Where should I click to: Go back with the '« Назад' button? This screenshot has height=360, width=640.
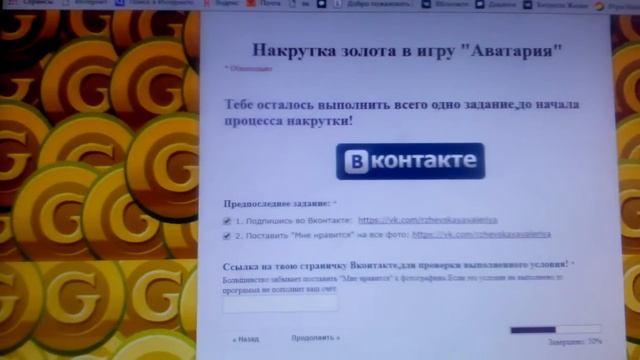pyautogui.click(x=246, y=339)
